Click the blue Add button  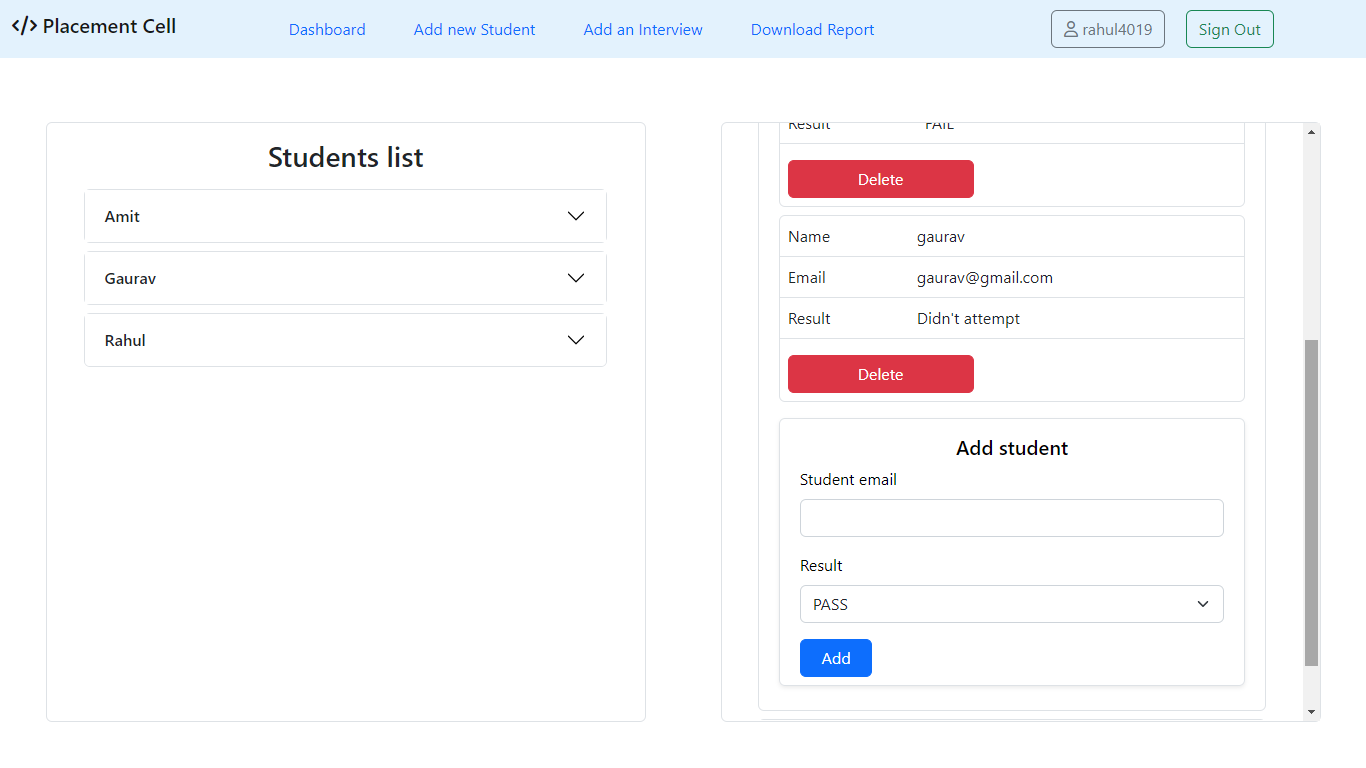point(836,658)
